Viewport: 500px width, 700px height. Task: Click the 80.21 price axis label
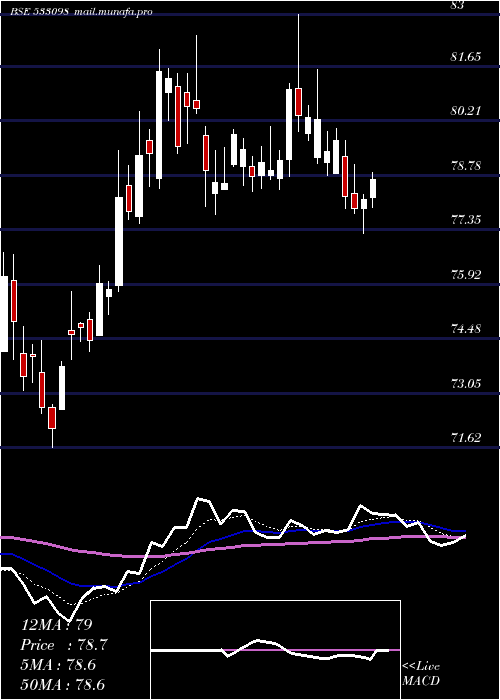(467, 111)
